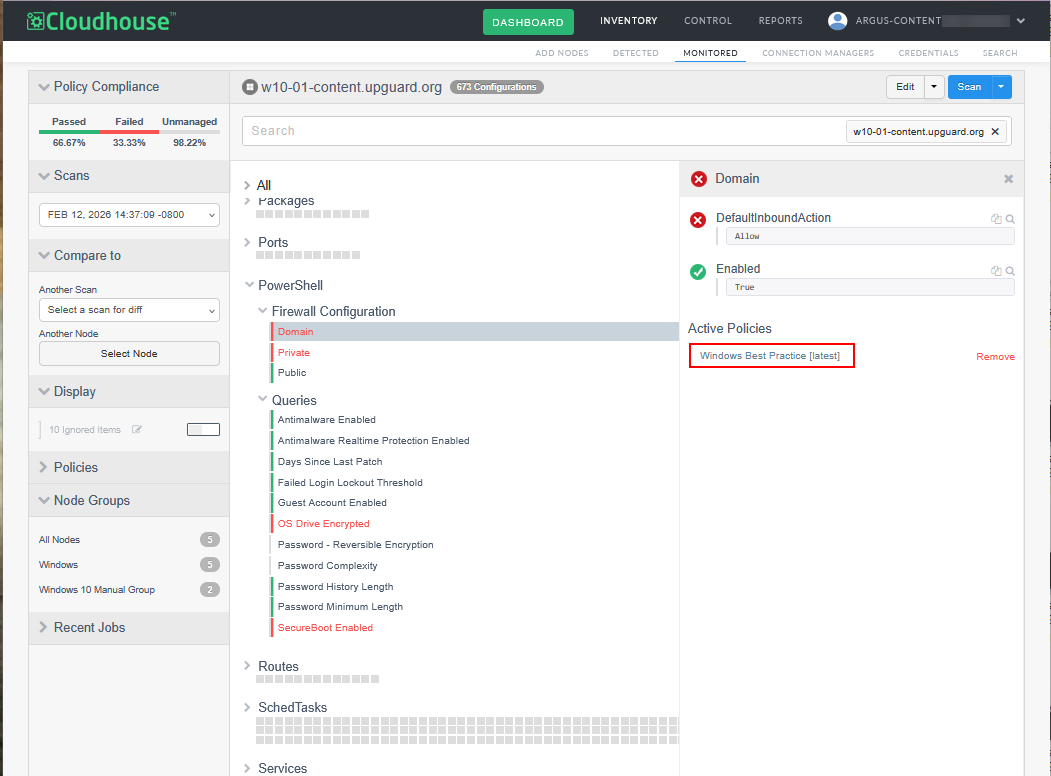
Task: Open the All Nodes group
Action: [x=59, y=540]
